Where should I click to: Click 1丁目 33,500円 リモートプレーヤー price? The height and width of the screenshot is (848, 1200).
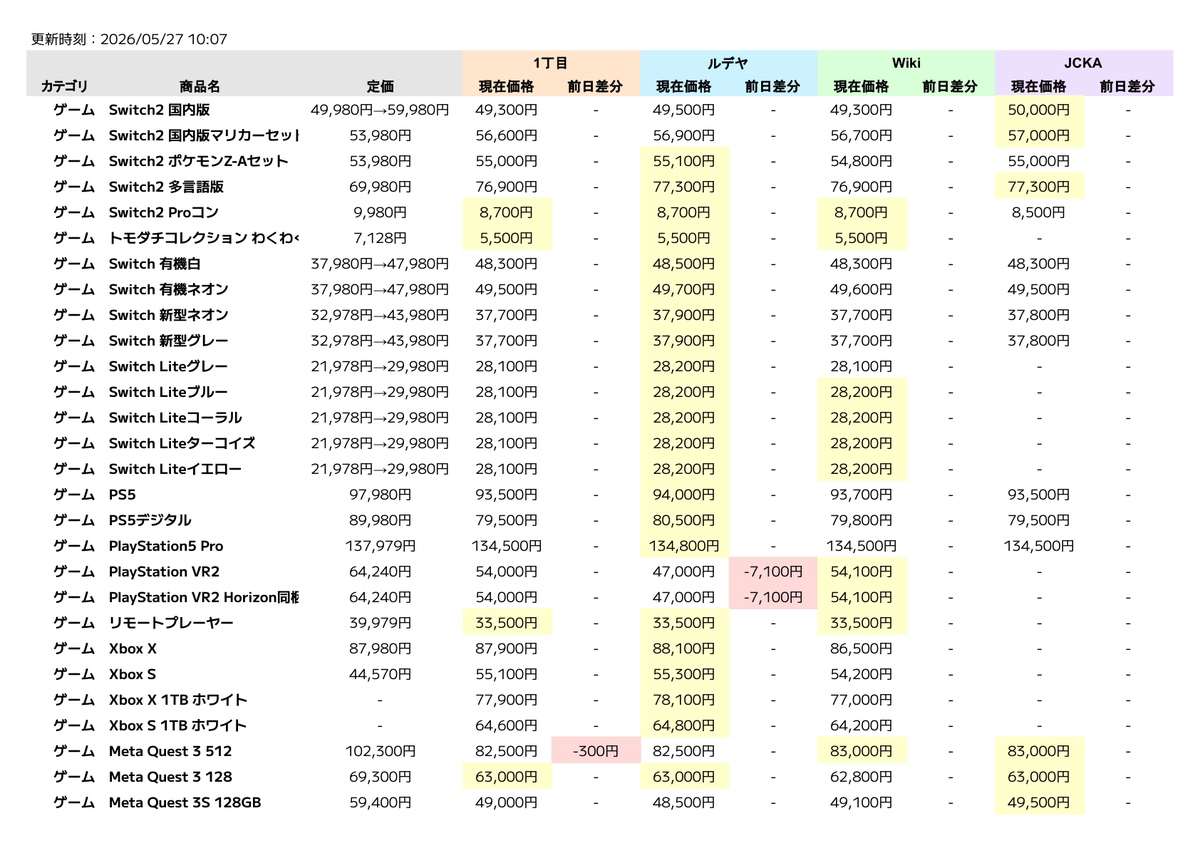[507, 623]
